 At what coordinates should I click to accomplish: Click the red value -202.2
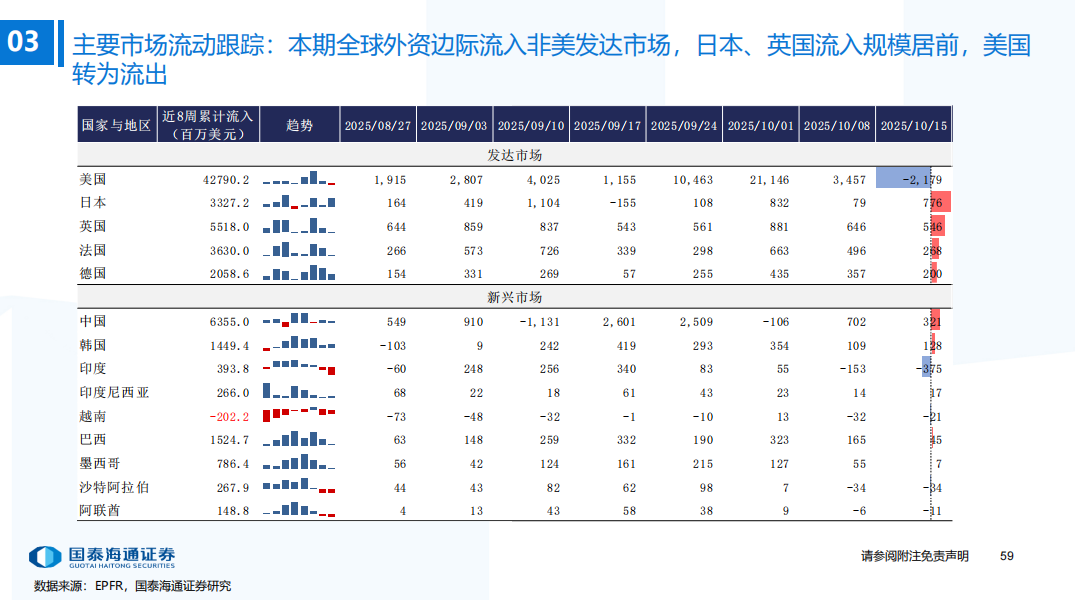[230, 417]
